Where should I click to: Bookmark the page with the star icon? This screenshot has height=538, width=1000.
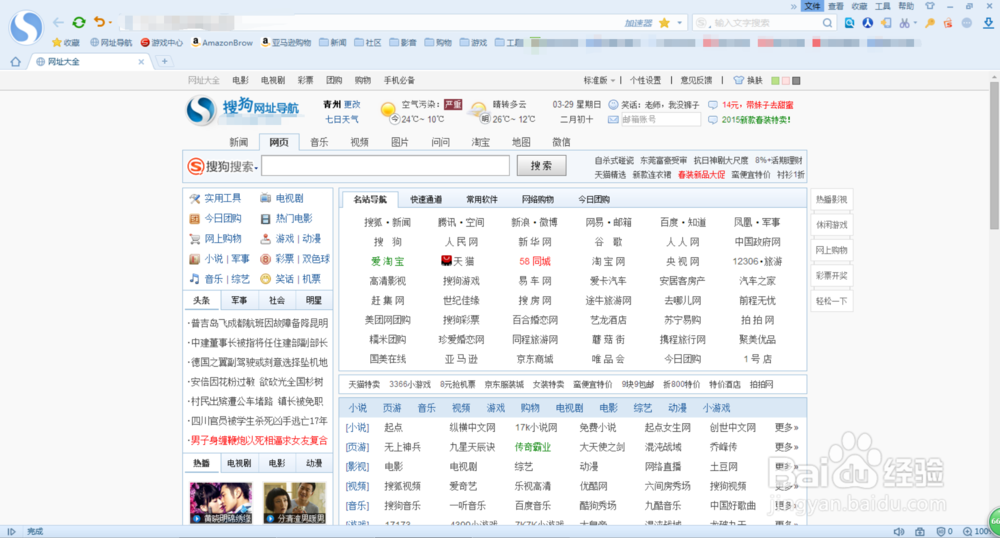pyautogui.click(x=665, y=23)
